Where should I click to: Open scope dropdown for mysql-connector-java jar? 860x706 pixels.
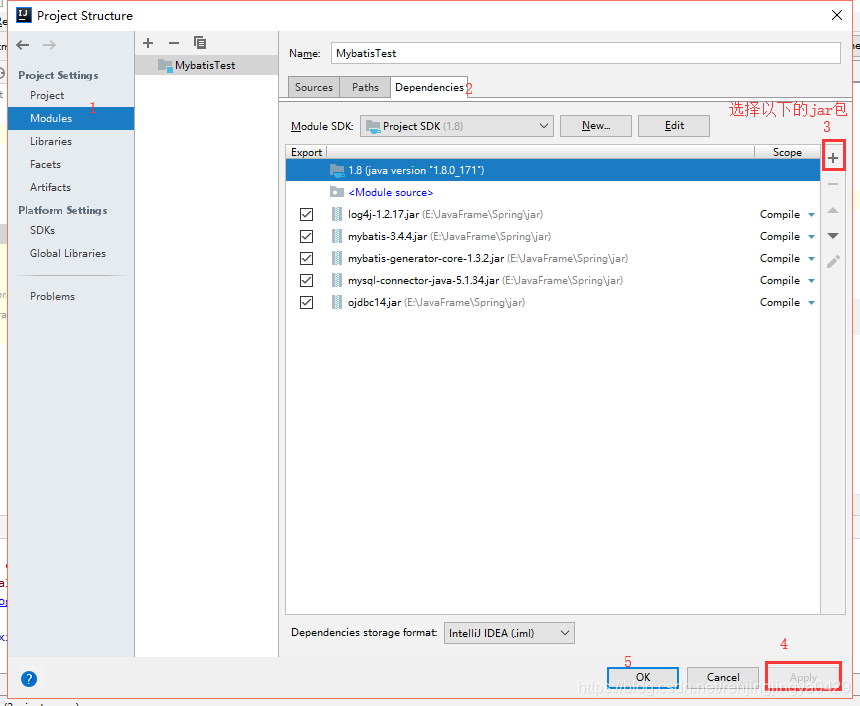pos(811,281)
